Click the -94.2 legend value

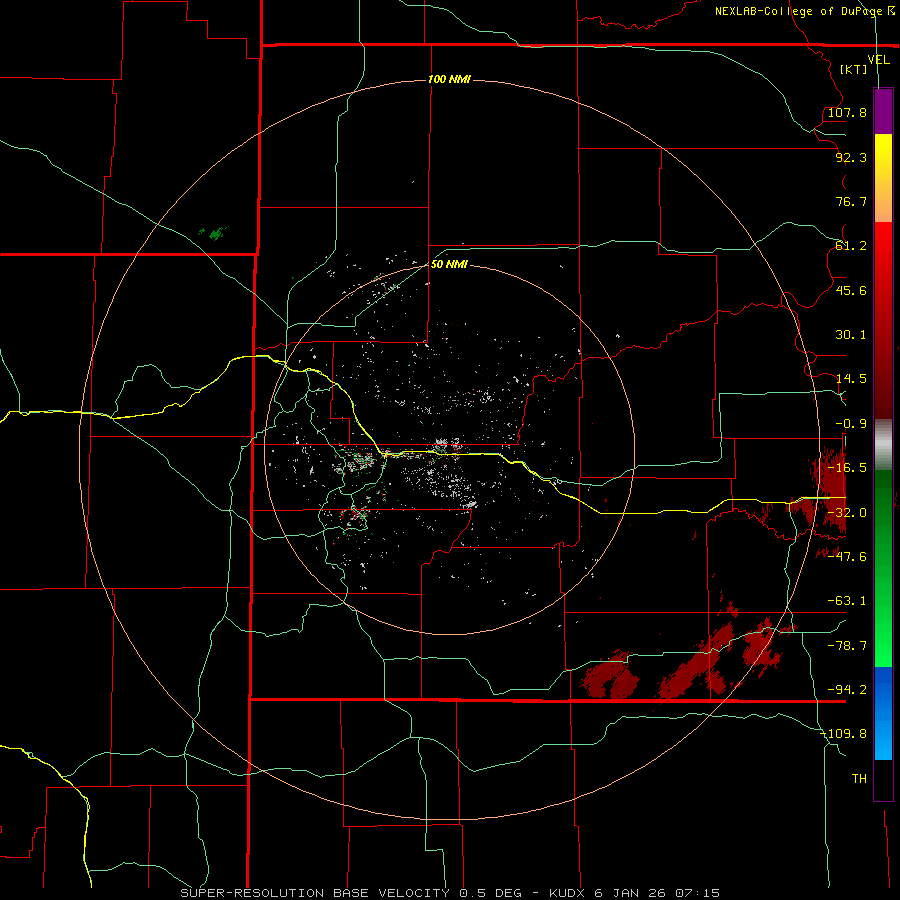click(847, 690)
